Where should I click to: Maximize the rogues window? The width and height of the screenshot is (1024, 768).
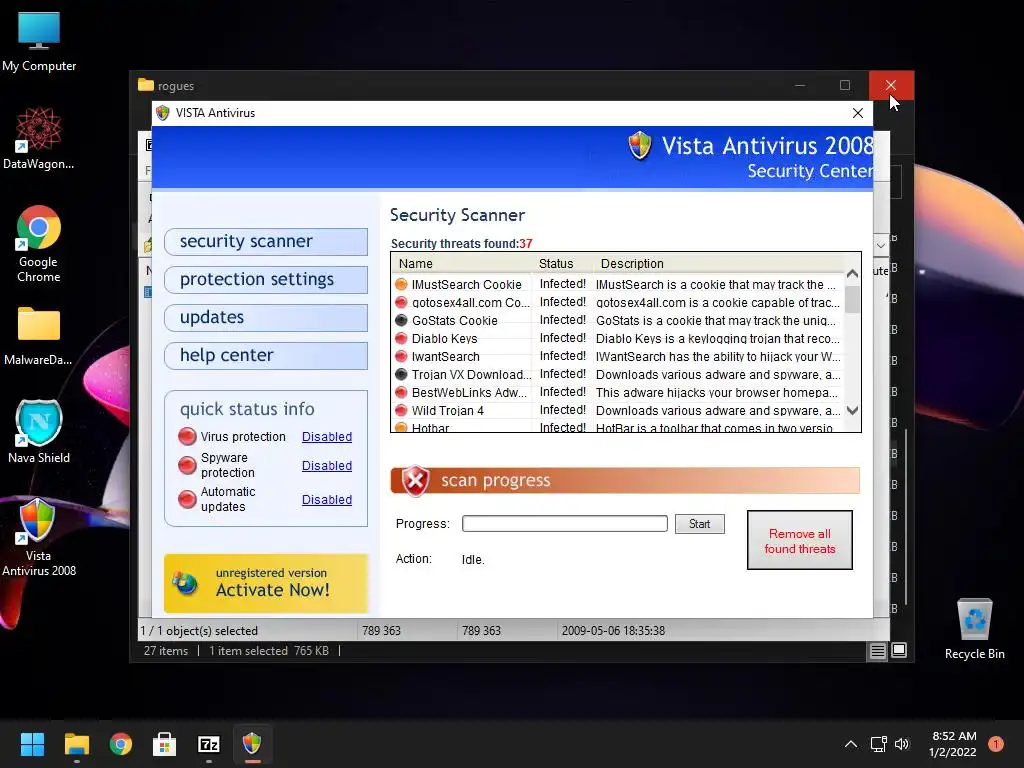[845, 86]
